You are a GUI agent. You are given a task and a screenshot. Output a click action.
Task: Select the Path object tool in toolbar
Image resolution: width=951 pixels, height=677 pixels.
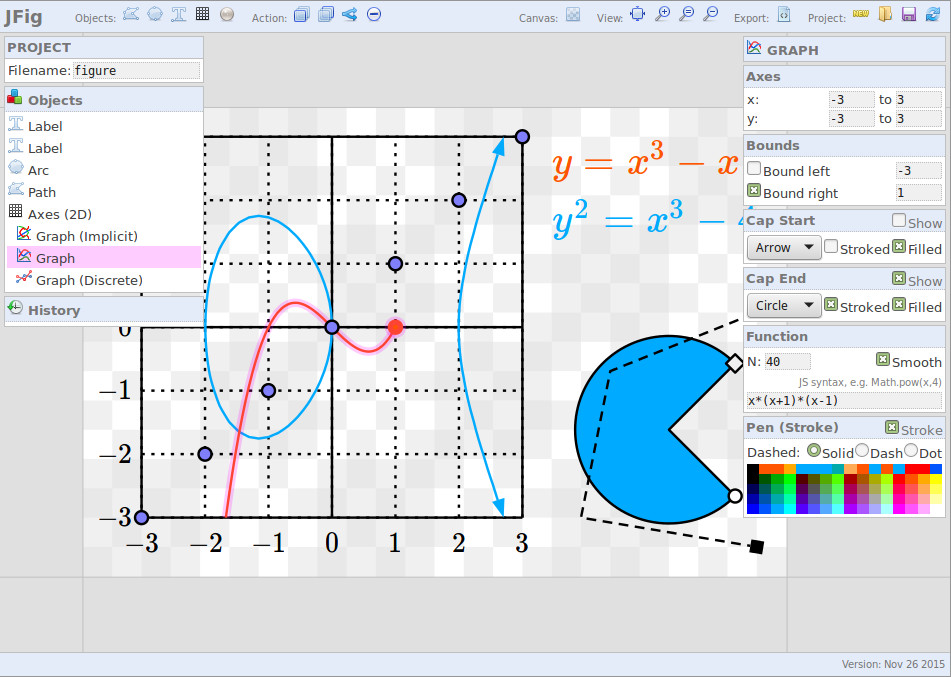coord(131,14)
